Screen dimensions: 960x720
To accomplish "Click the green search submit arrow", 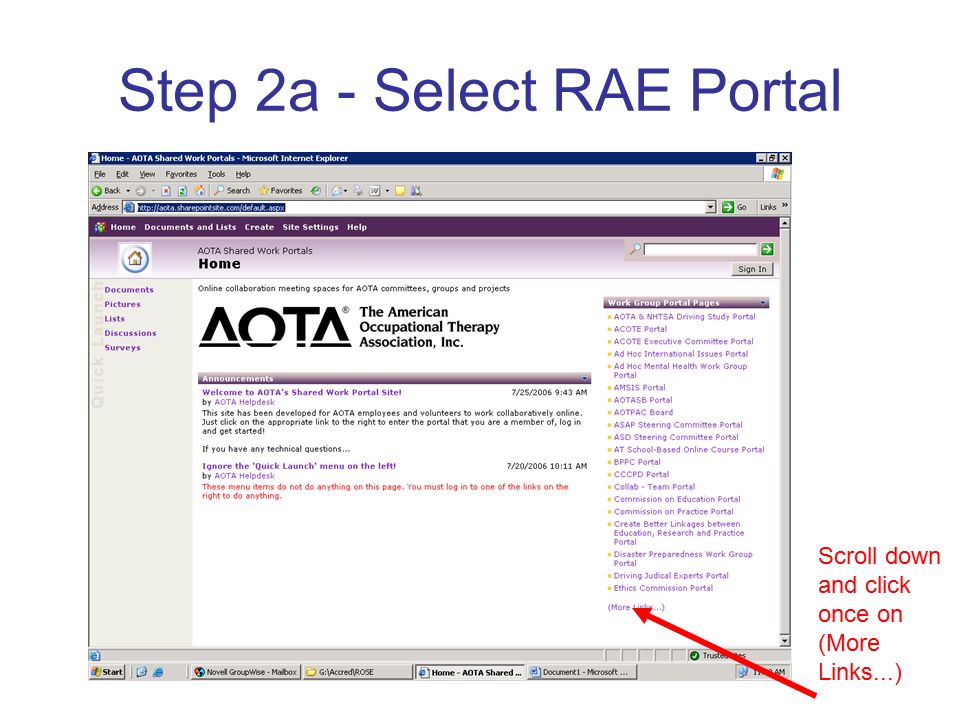I will pos(767,249).
